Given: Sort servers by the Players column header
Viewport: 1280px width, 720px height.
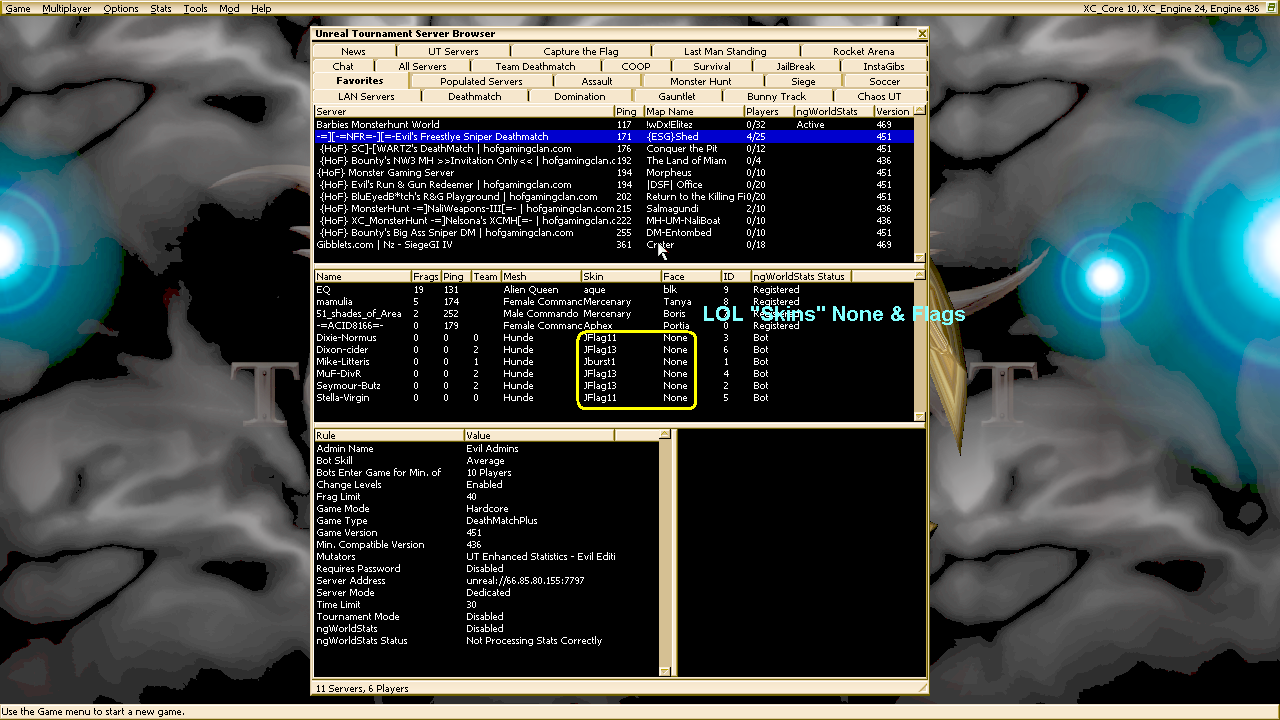Looking at the screenshot, I should coord(767,112).
